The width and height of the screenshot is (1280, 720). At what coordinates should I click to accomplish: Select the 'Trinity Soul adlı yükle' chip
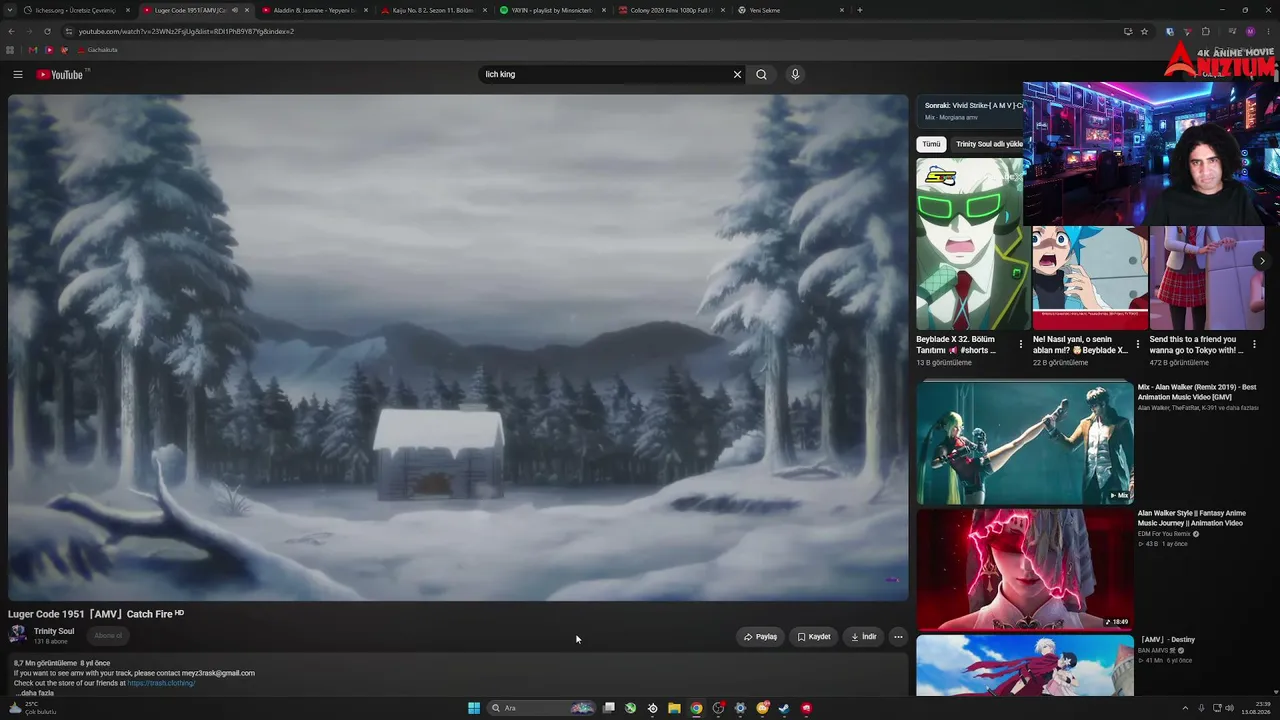988,144
